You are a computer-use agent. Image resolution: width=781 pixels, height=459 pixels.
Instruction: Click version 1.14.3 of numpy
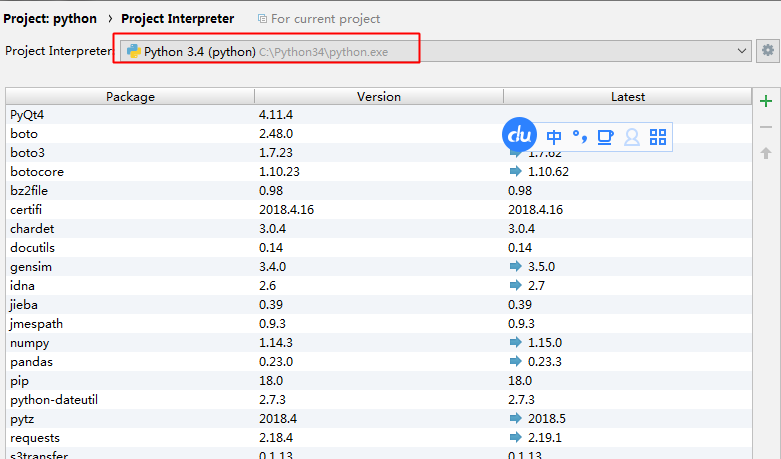click(x=275, y=343)
